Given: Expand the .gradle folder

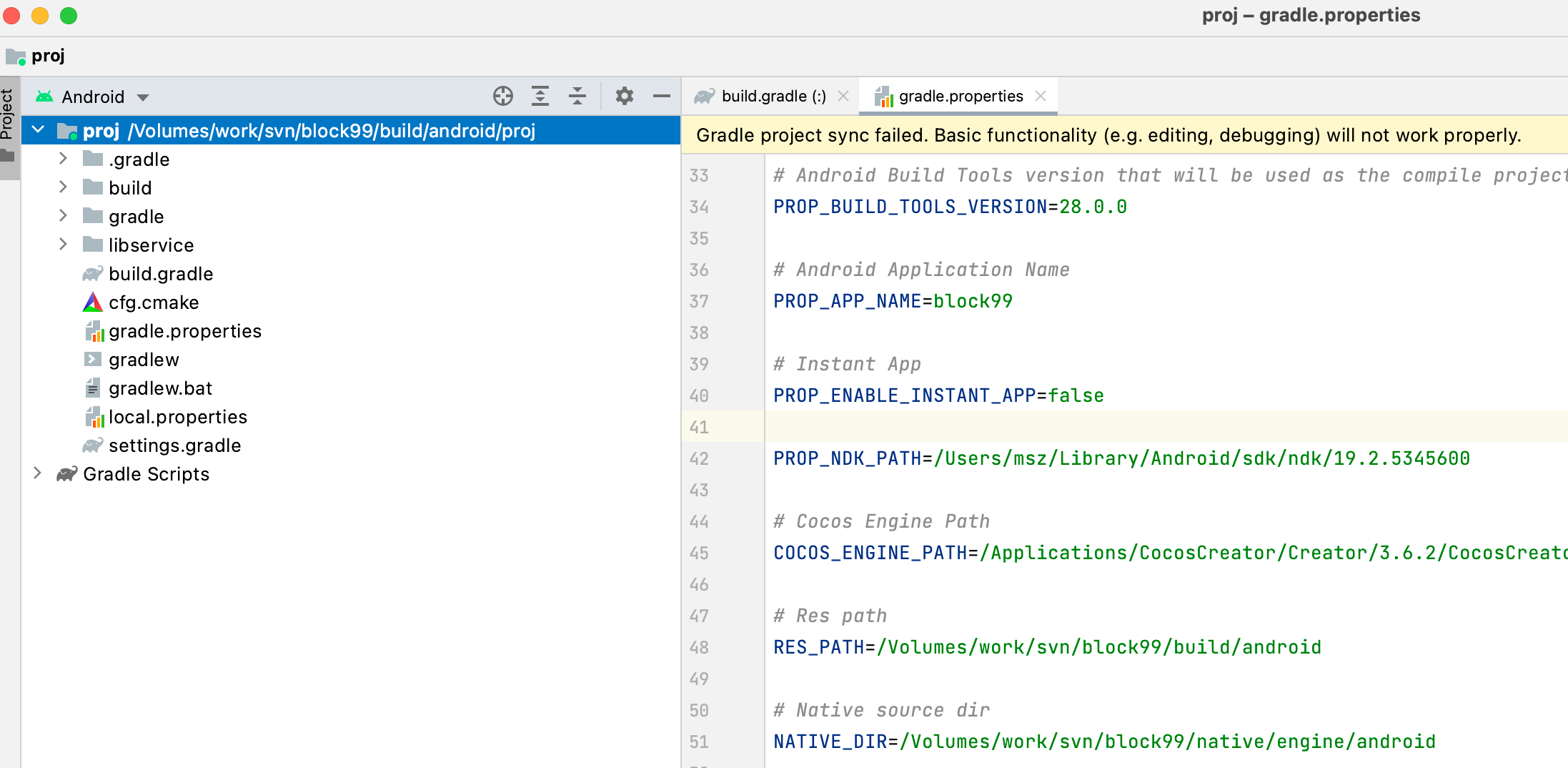Looking at the screenshot, I should (63, 159).
